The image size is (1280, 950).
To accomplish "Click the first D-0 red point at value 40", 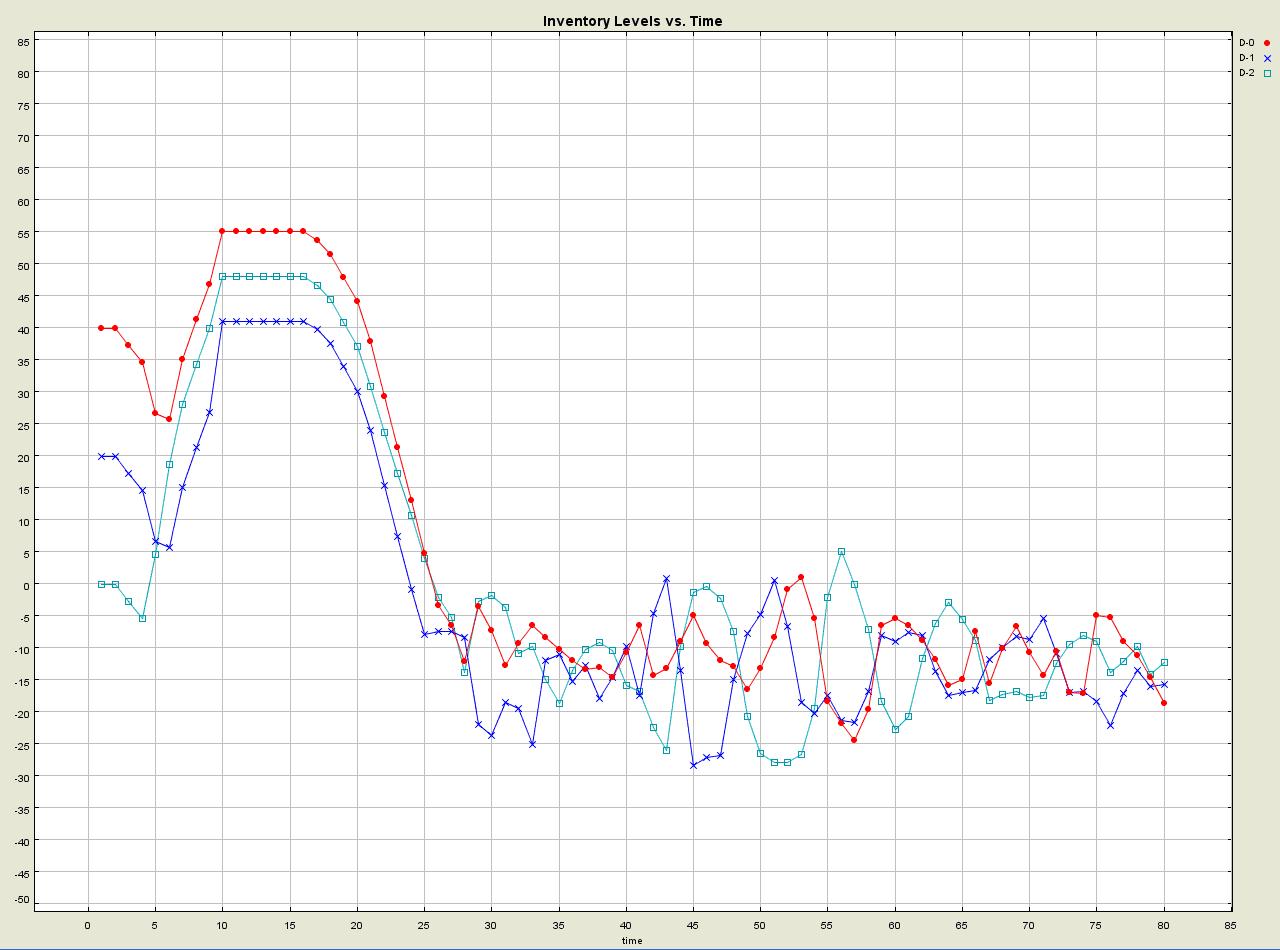I will pos(101,328).
